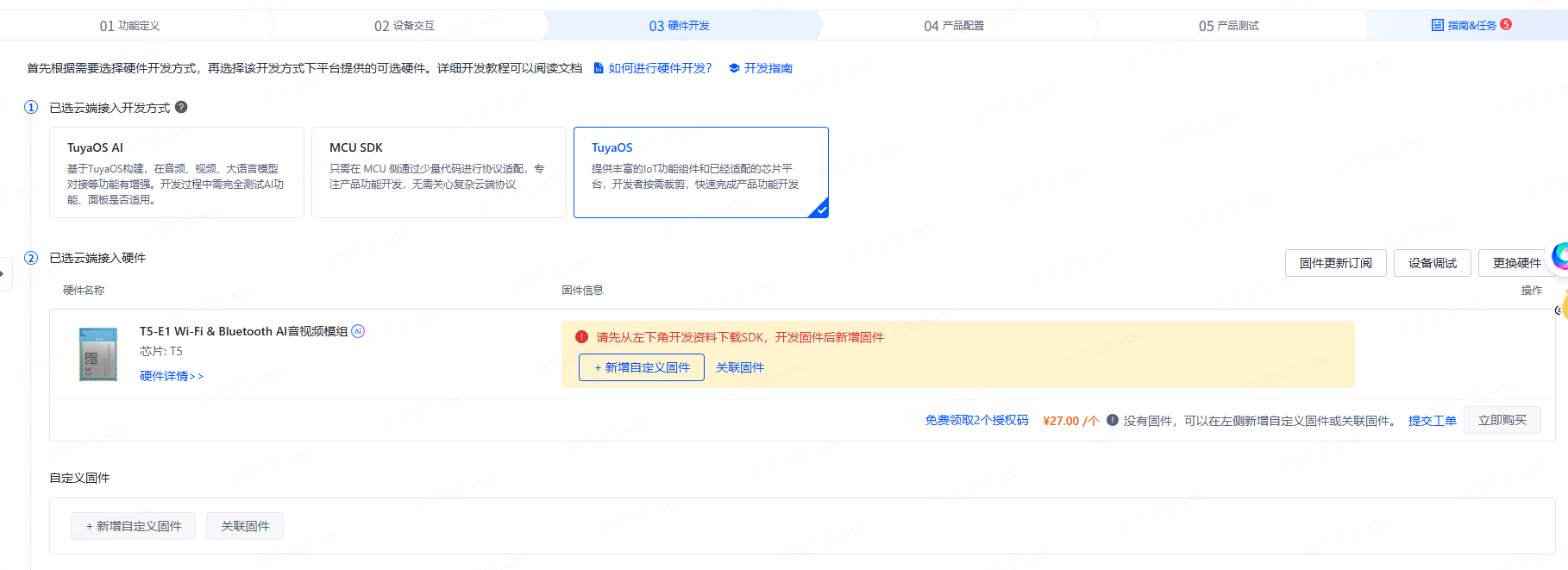Click 新增自定义固件 in the yellow notice
The image size is (1568, 570).
point(642,367)
